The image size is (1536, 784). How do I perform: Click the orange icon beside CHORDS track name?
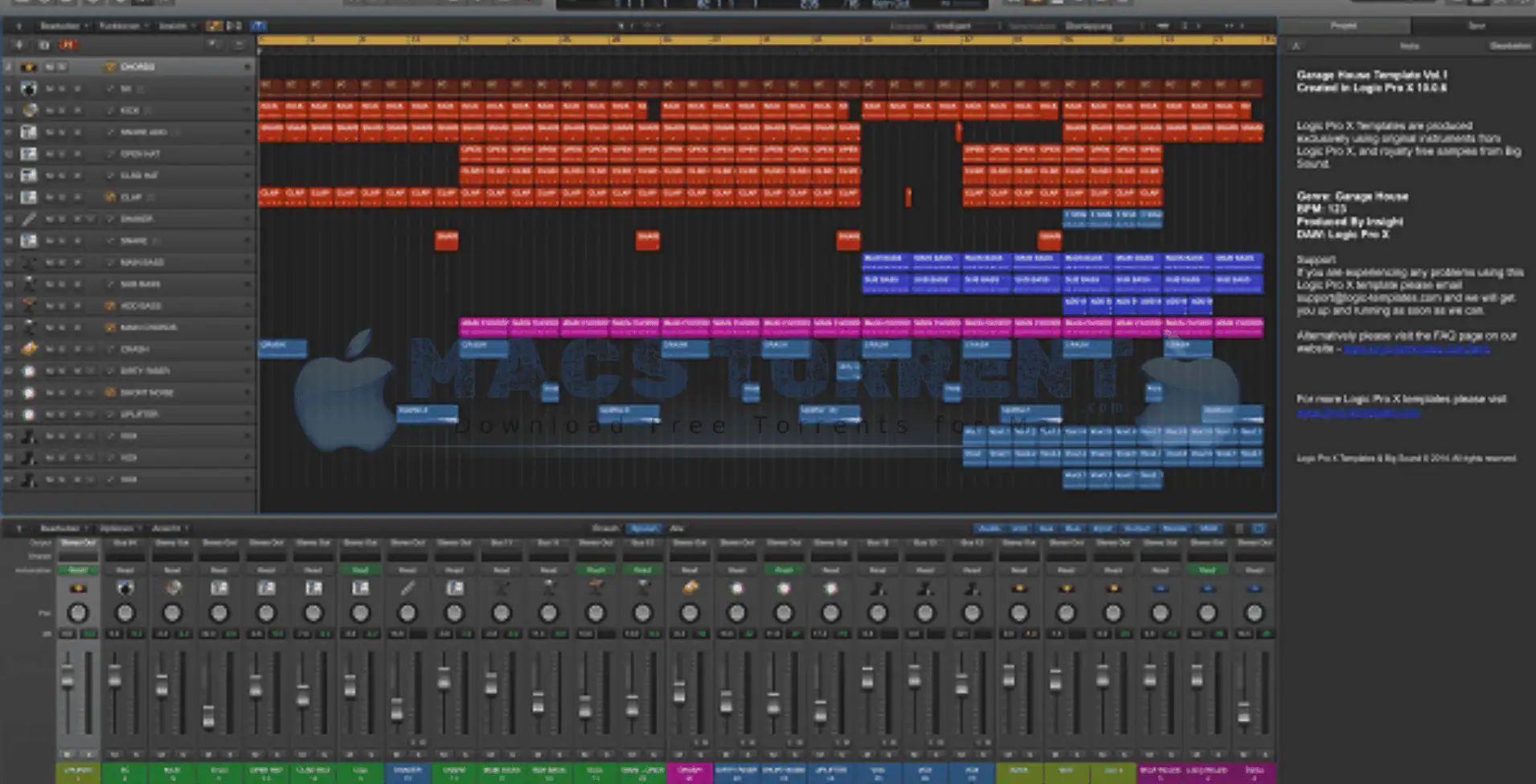coord(110,67)
